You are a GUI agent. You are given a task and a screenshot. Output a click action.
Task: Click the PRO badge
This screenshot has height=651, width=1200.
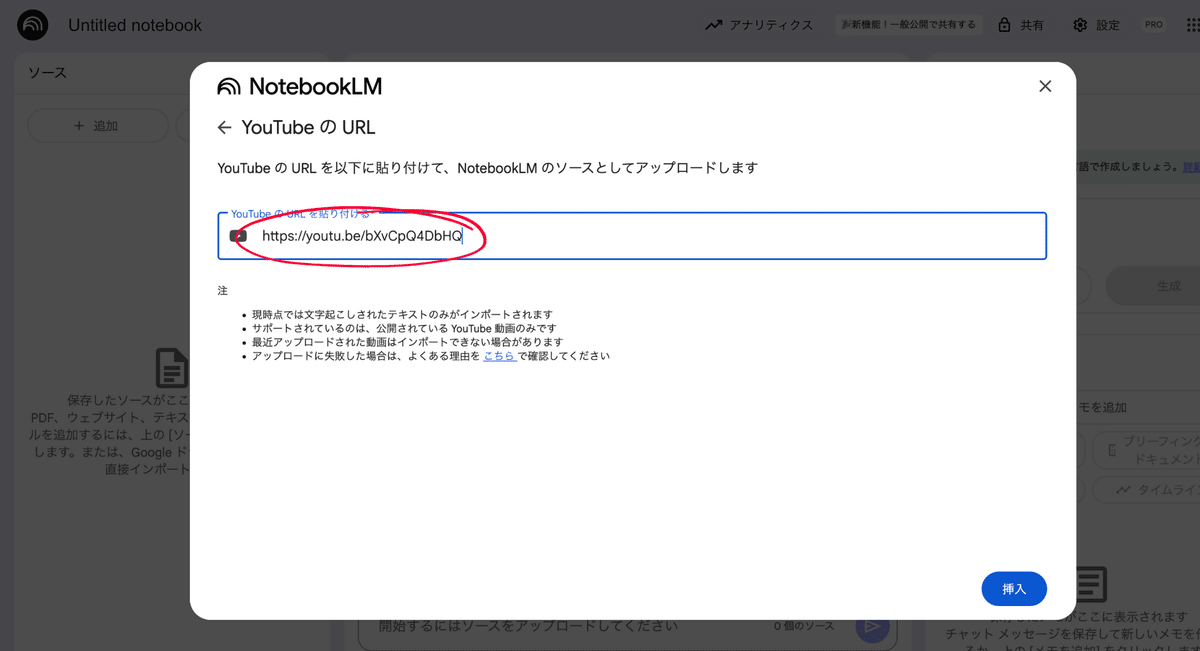point(1154,25)
